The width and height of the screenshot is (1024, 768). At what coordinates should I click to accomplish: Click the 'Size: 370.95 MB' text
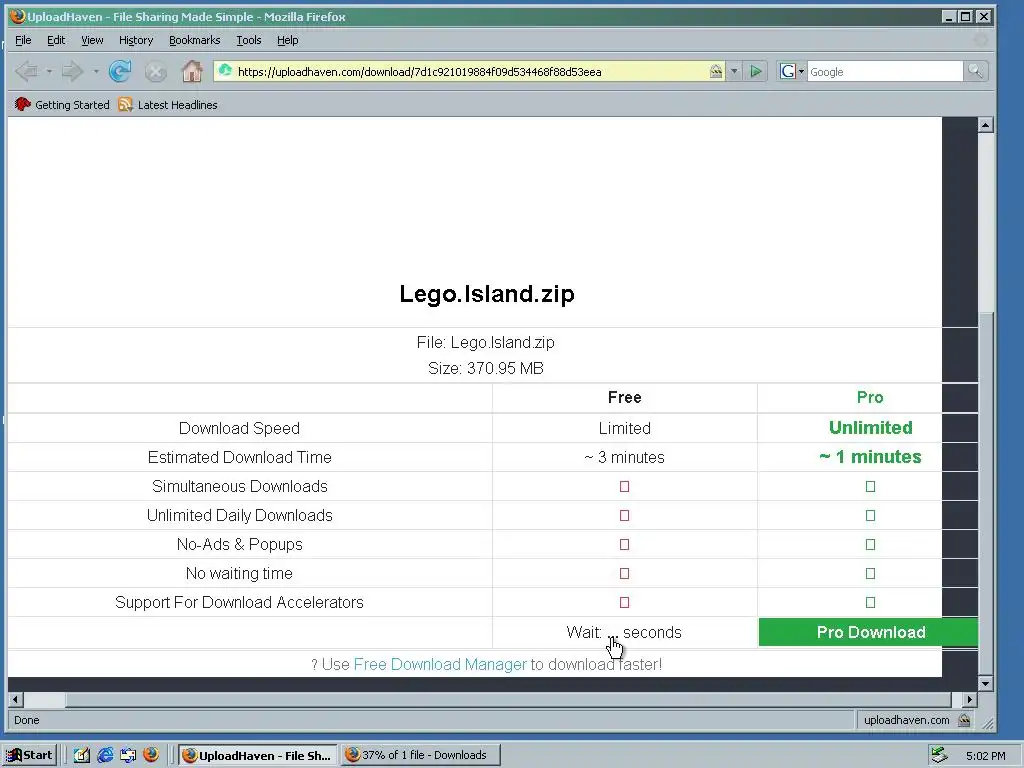pyautogui.click(x=486, y=368)
